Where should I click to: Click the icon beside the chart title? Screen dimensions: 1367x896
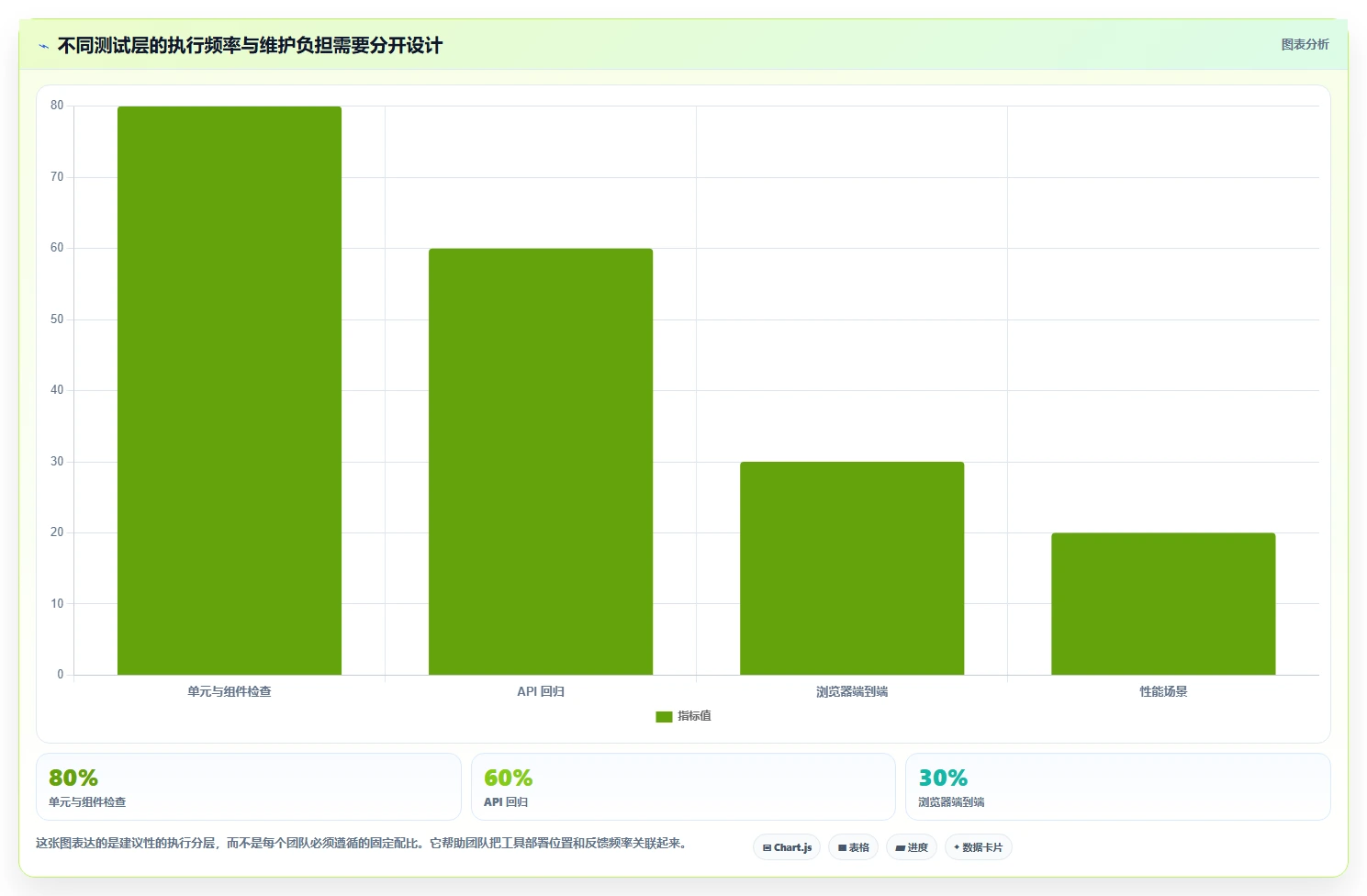tap(43, 46)
